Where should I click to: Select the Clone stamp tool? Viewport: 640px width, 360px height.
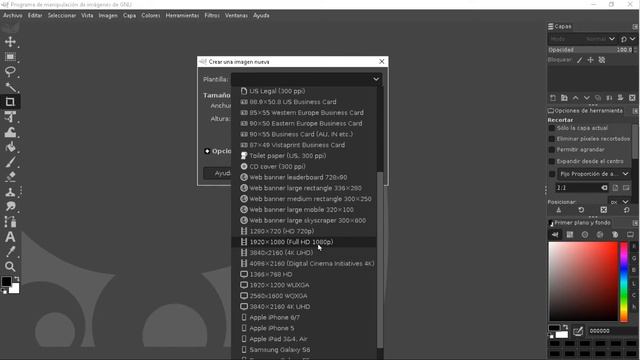click(10, 192)
